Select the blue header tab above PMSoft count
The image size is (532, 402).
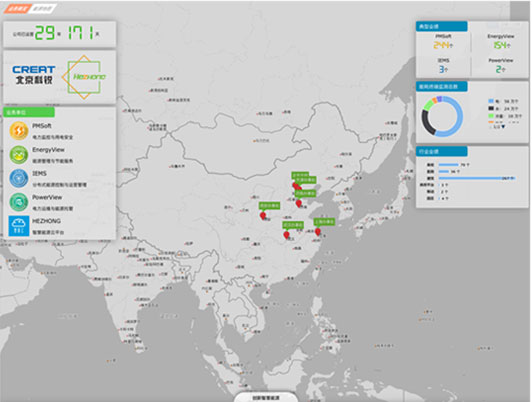point(442,26)
